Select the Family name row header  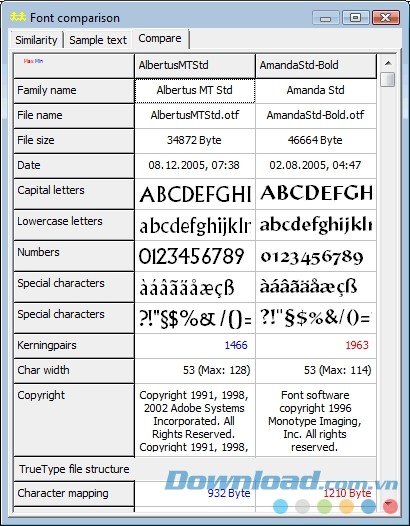point(74,91)
